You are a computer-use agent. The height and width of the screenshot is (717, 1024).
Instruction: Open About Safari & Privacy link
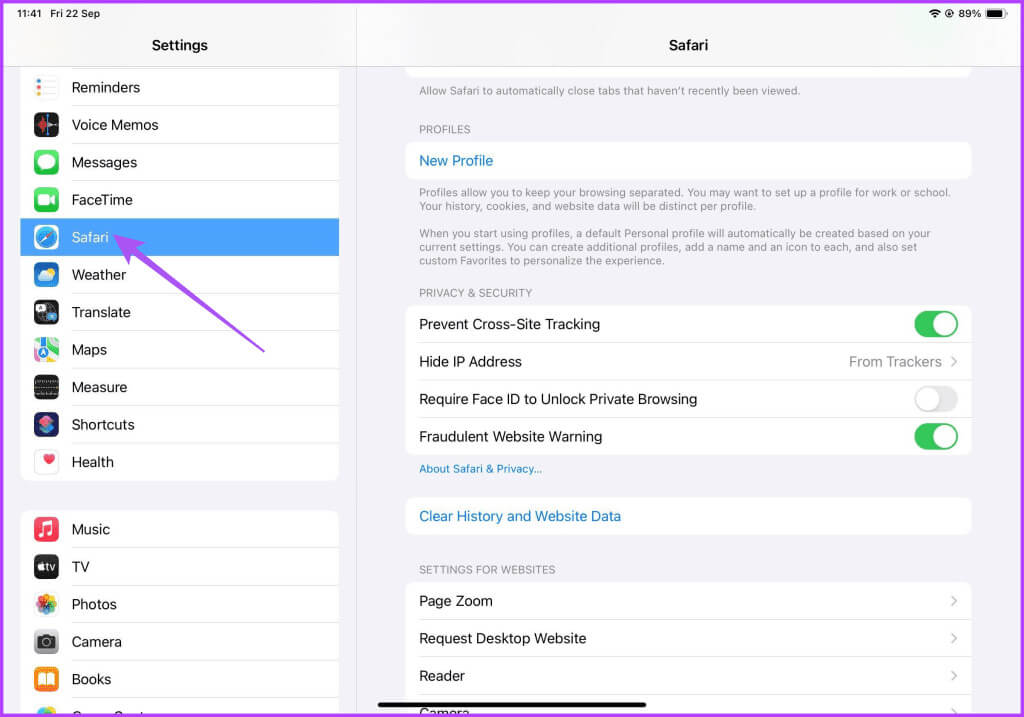[481, 469]
